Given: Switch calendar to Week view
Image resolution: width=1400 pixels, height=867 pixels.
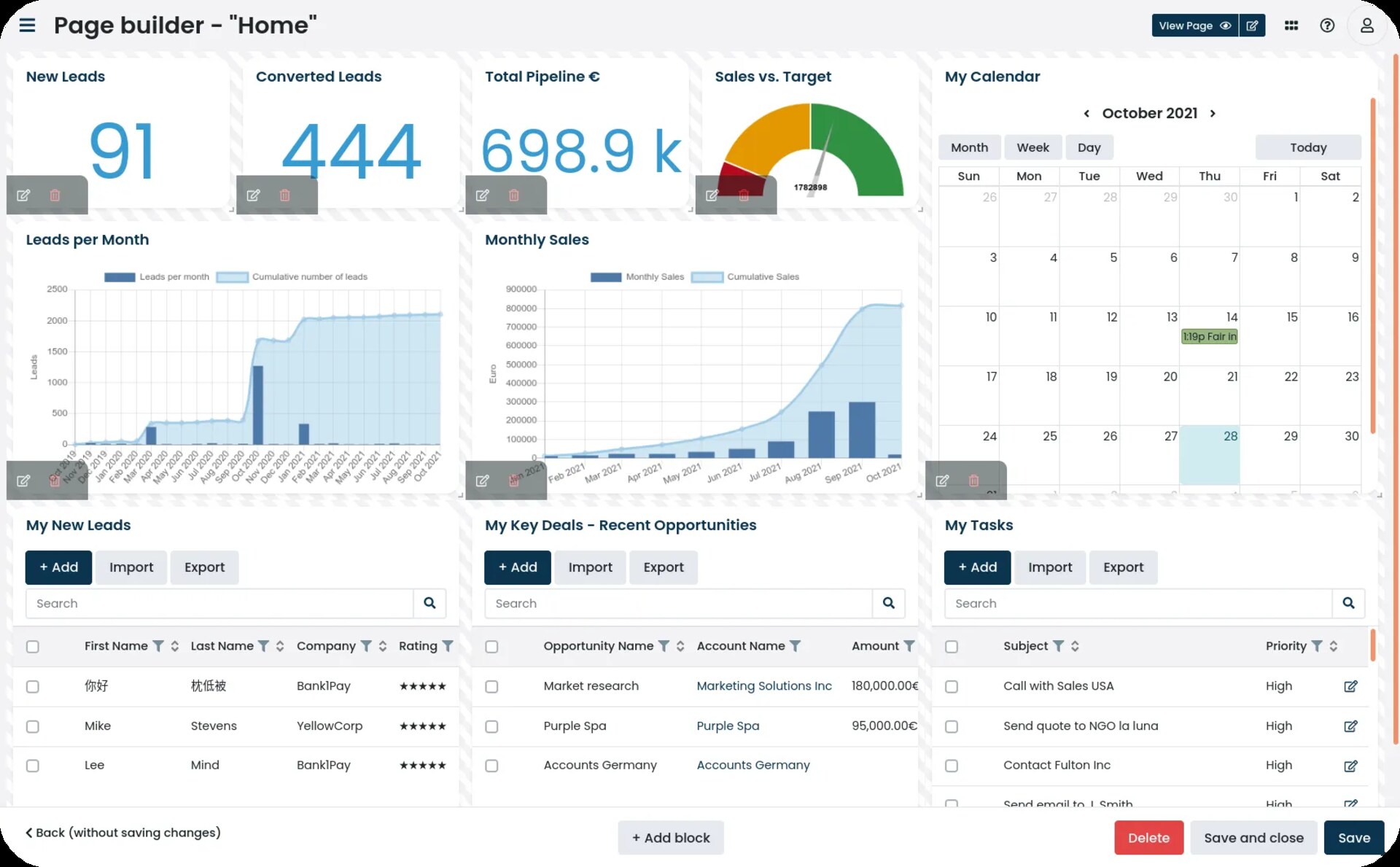Looking at the screenshot, I should [x=1032, y=147].
